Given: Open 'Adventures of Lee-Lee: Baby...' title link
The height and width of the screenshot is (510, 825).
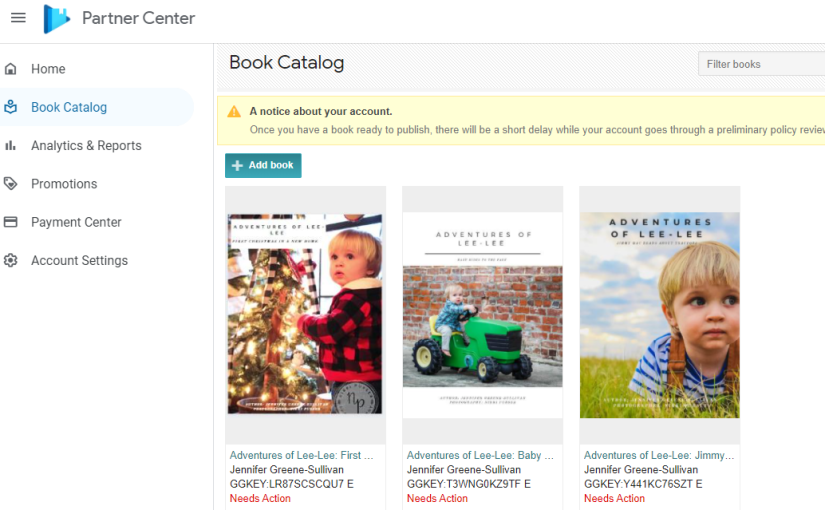Looking at the screenshot, I should [x=474, y=455].
